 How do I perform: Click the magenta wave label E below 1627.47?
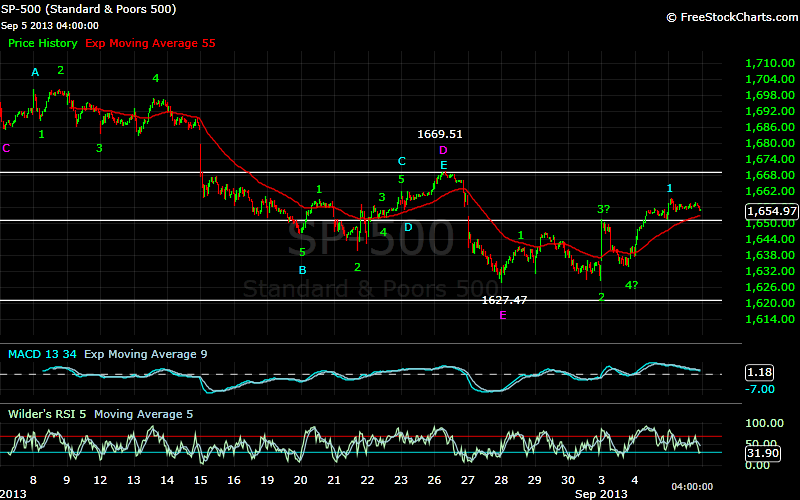click(503, 315)
